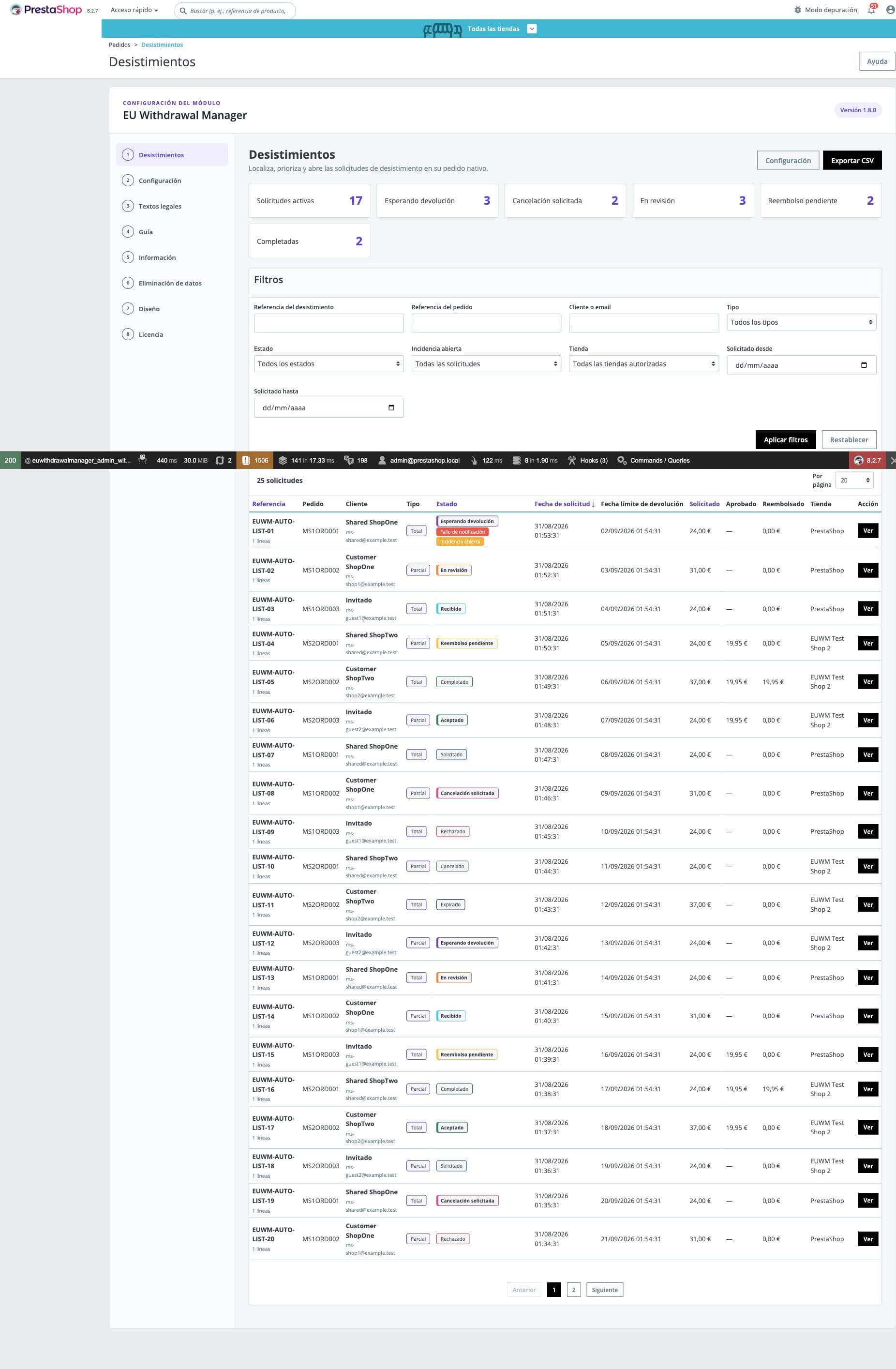This screenshot has height=1369, width=896.
Task: Open the Guía sidebar section
Action: 172,232
